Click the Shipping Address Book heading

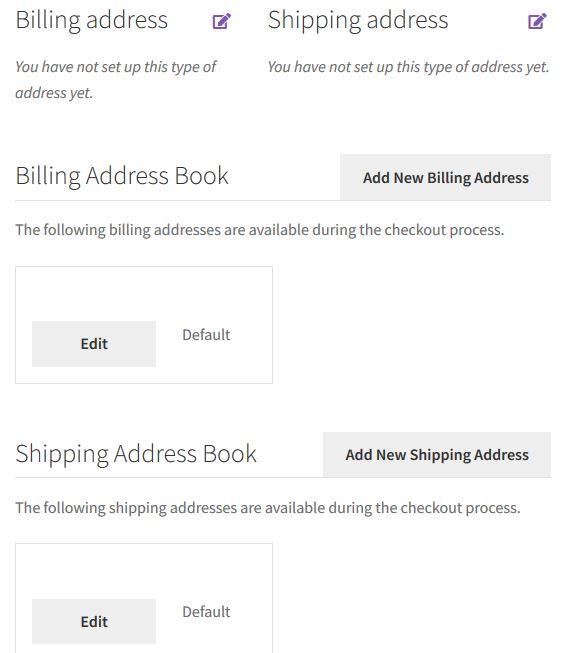[136, 454]
